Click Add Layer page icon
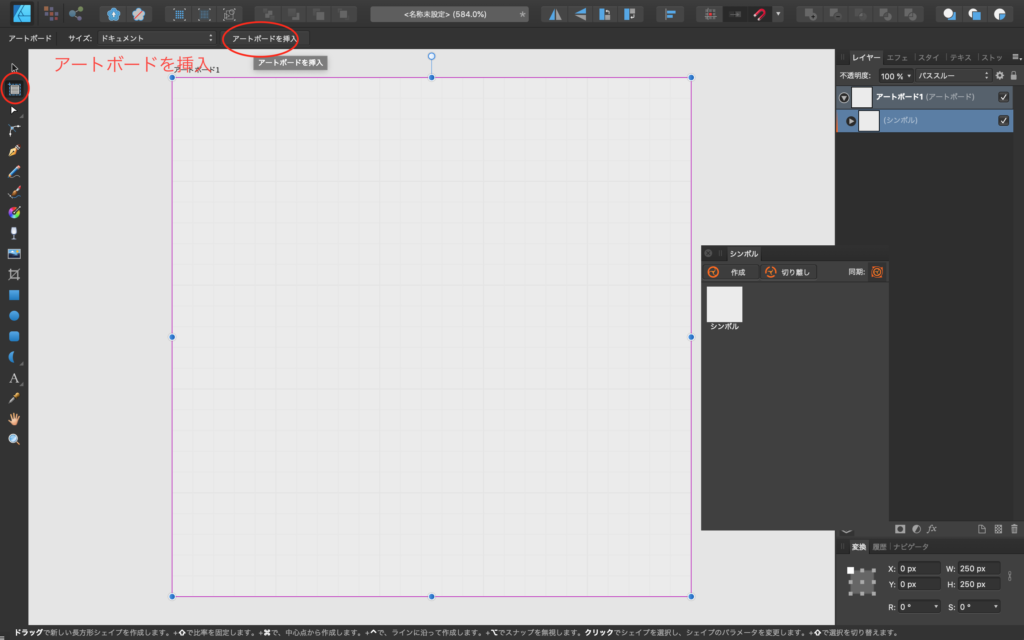The width and height of the screenshot is (1024, 640). point(982,529)
